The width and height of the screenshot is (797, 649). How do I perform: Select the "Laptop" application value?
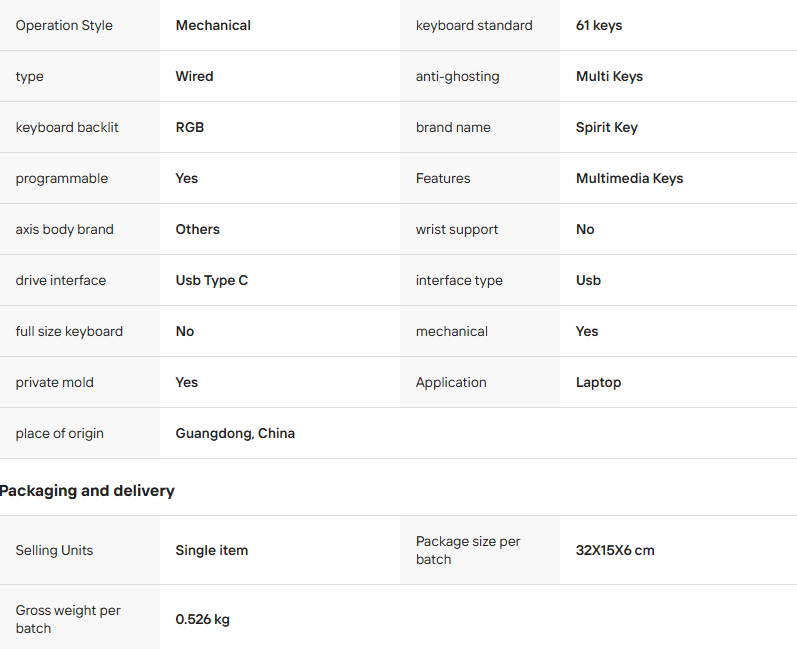click(598, 382)
